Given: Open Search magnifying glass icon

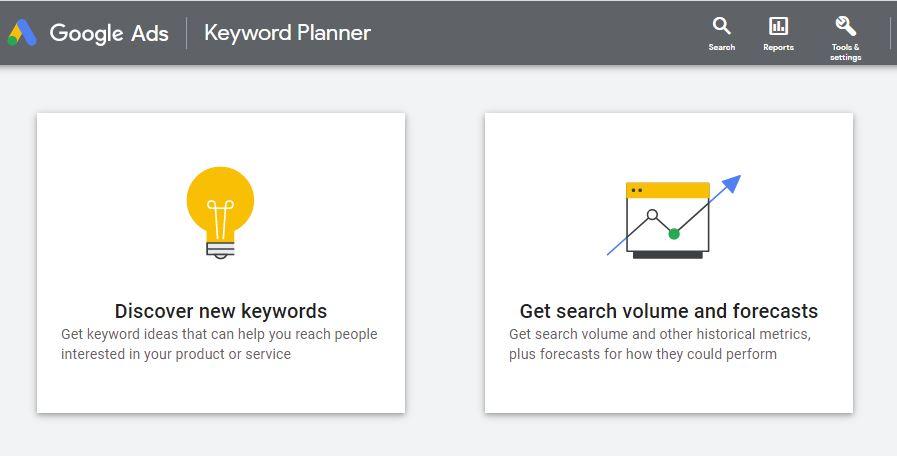Looking at the screenshot, I should (721, 26).
